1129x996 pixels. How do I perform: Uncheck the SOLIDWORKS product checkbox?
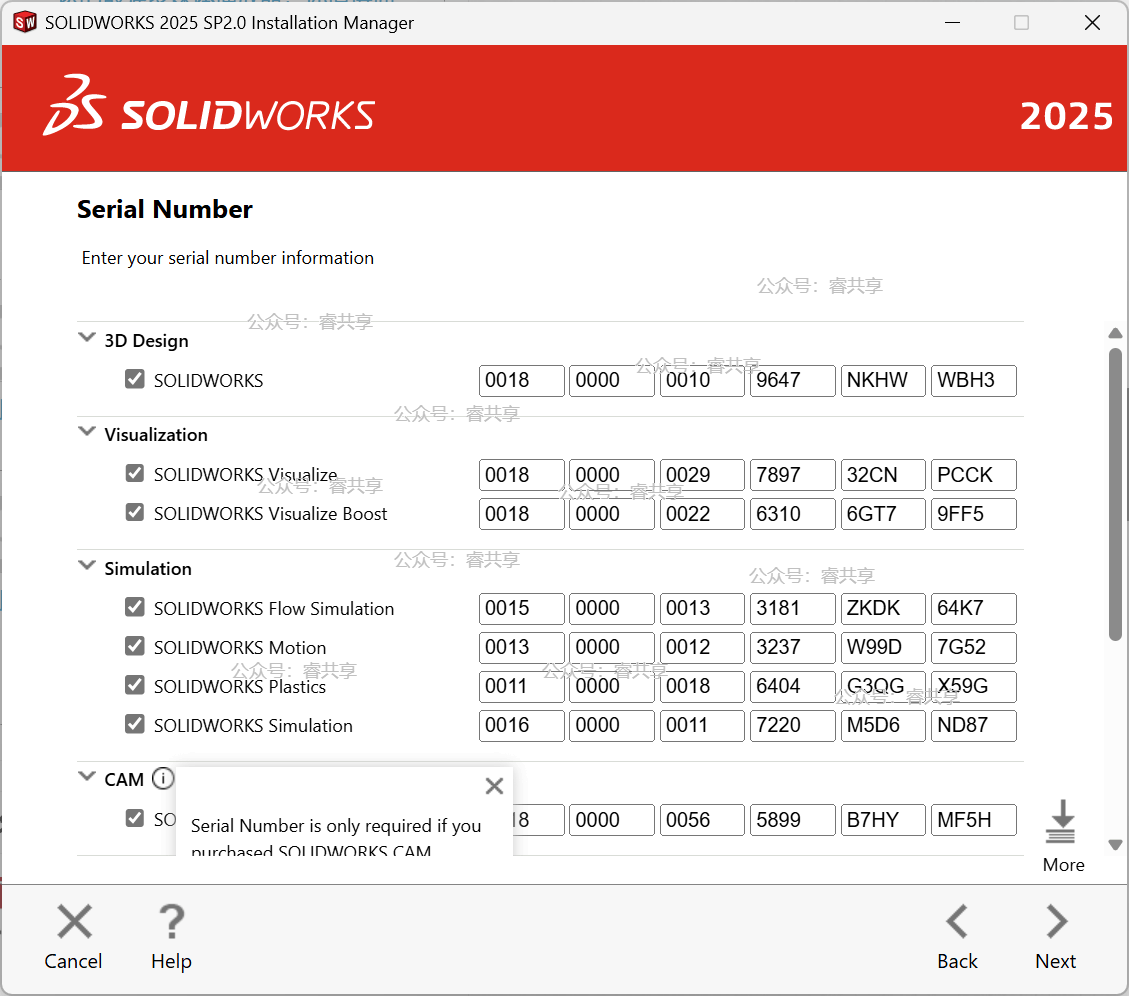(135, 379)
